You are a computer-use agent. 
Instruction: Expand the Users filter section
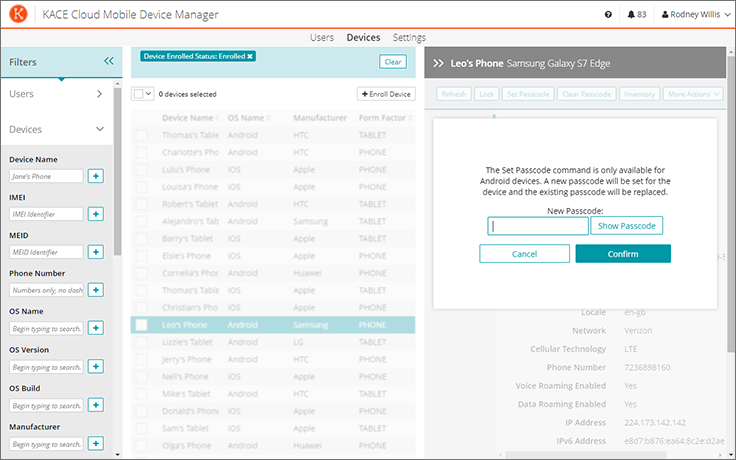pyautogui.click(x=56, y=94)
